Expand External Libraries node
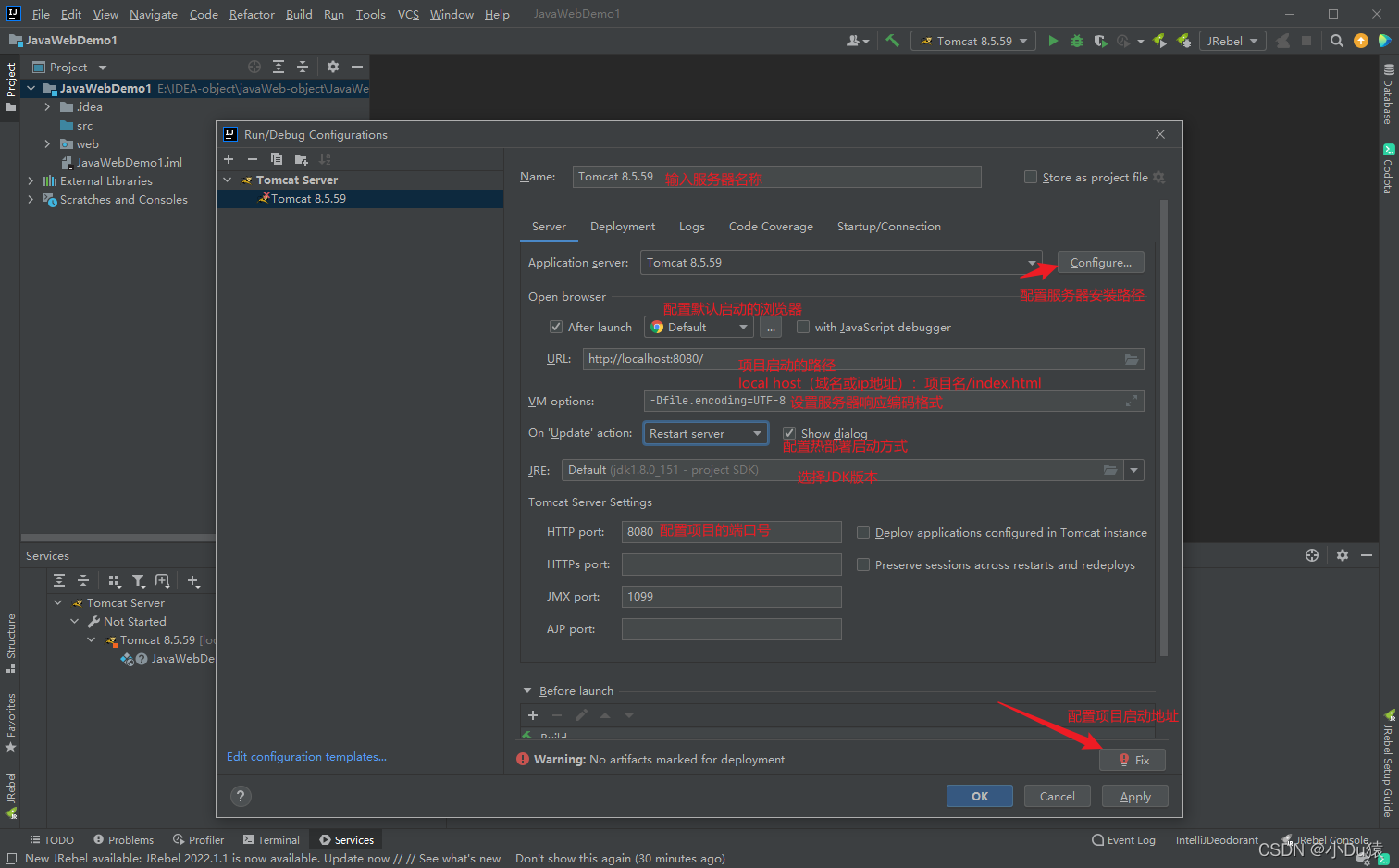 tap(31, 180)
